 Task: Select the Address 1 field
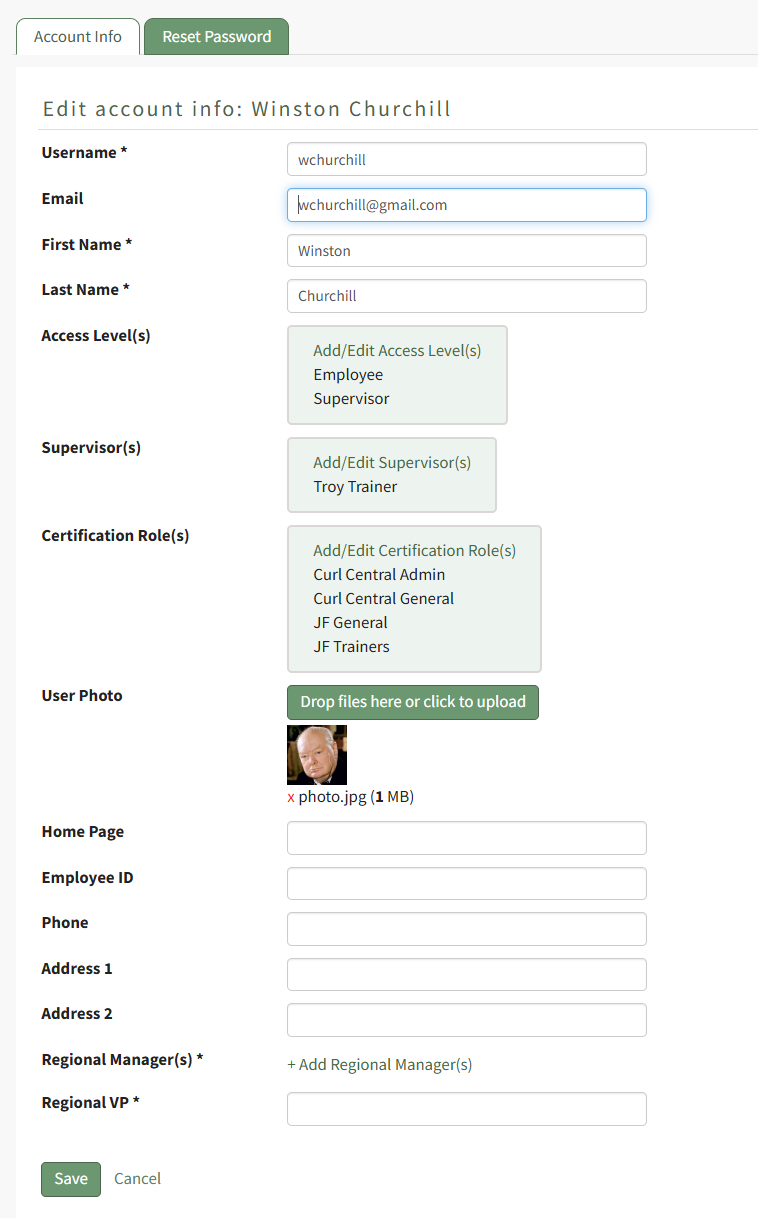pos(467,975)
